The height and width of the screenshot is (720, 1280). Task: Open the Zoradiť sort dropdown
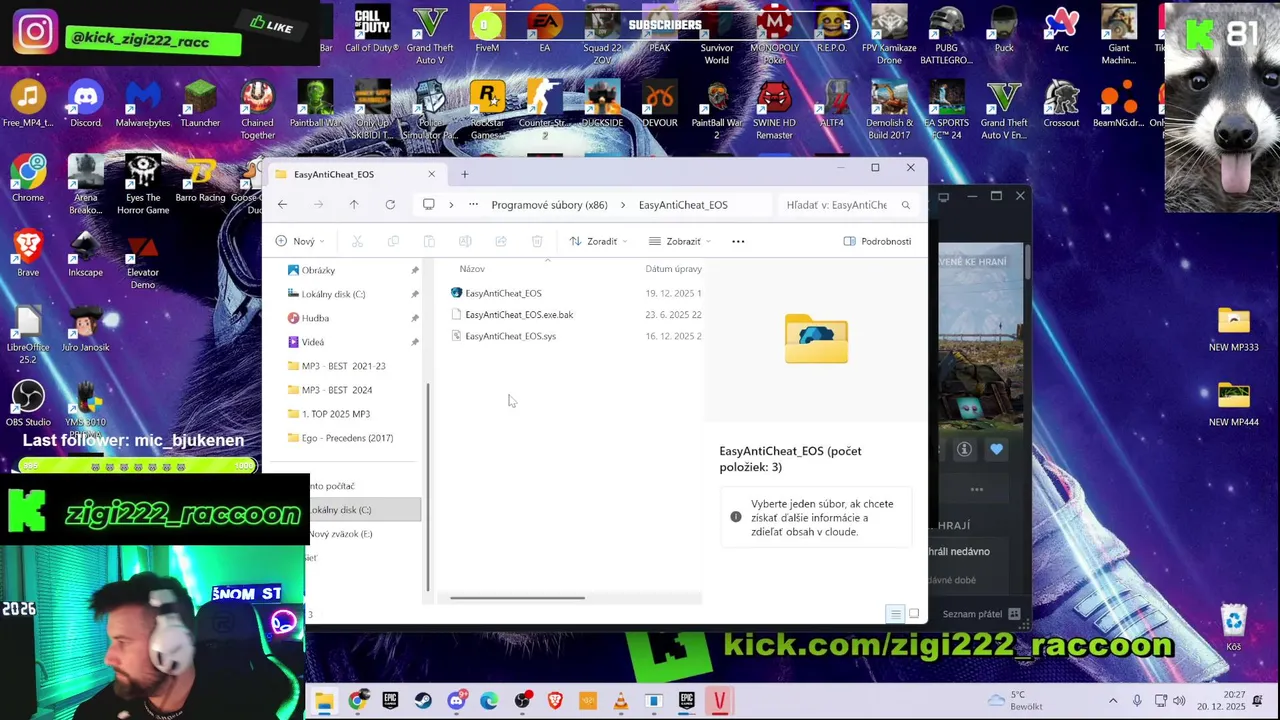[x=598, y=241]
